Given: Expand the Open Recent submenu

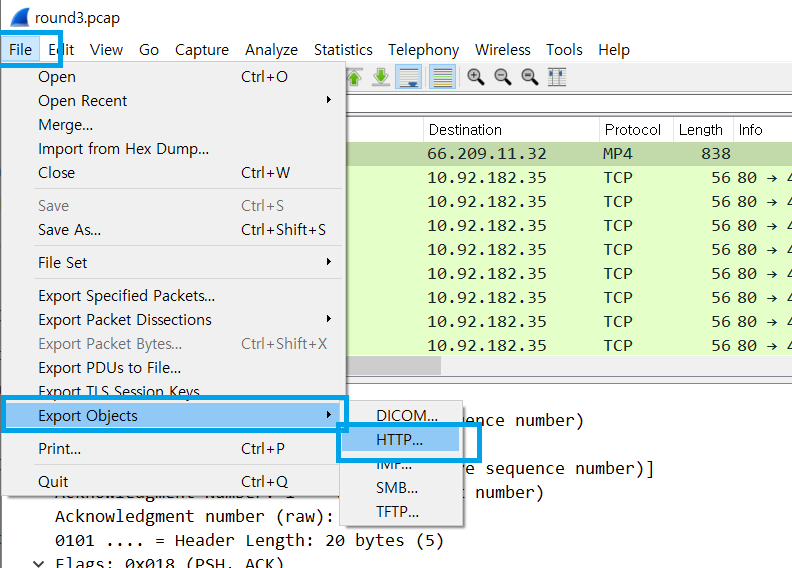Looking at the screenshot, I should click(174, 100).
